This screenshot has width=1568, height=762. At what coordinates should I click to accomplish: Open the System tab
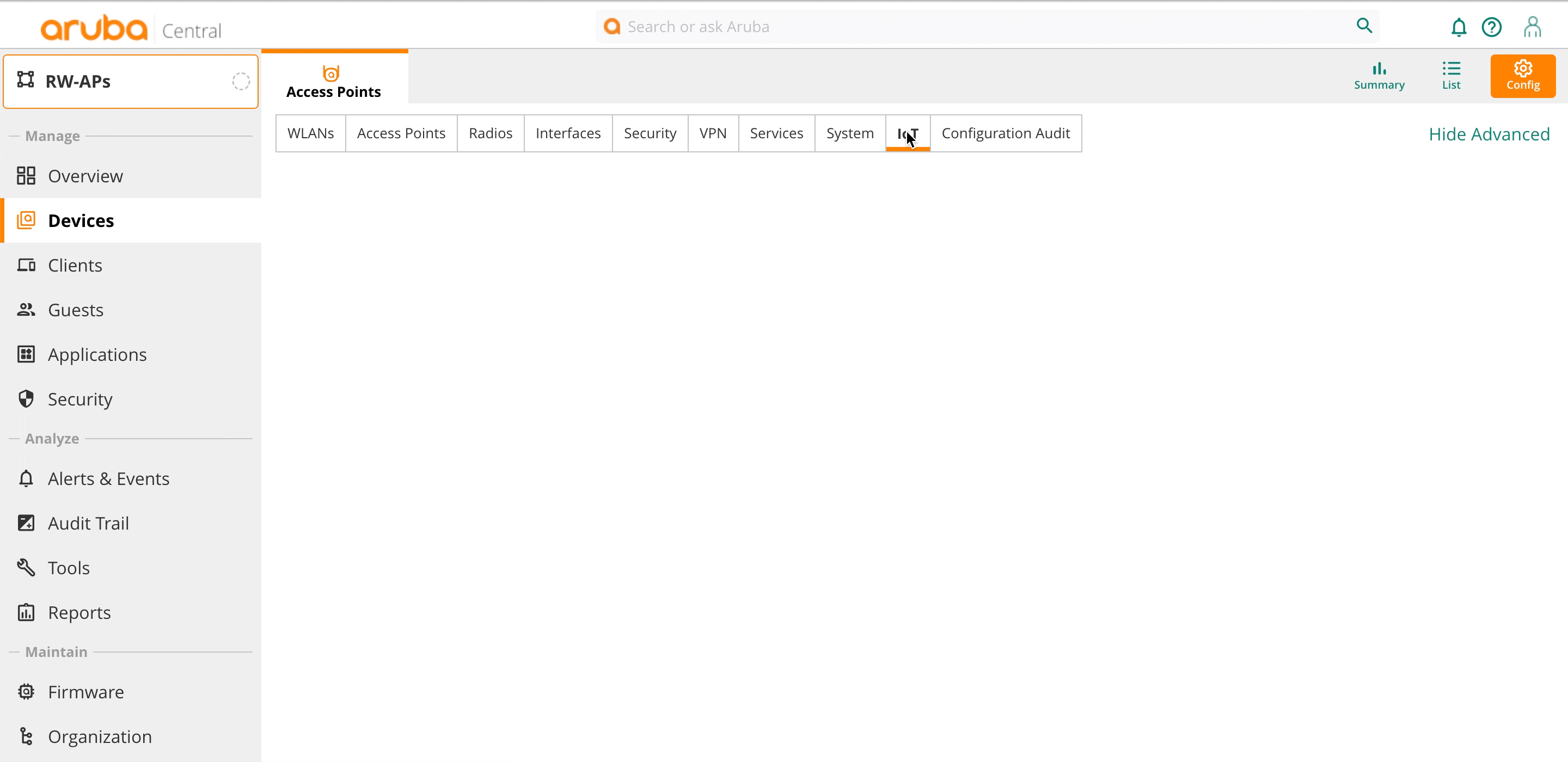click(x=850, y=133)
